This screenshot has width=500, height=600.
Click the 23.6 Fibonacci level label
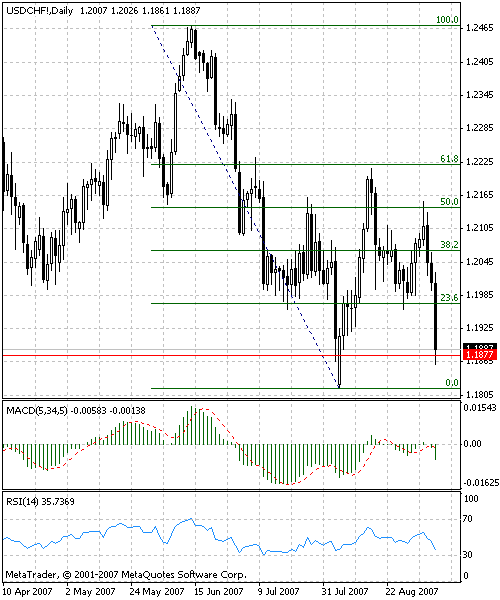coord(449,298)
